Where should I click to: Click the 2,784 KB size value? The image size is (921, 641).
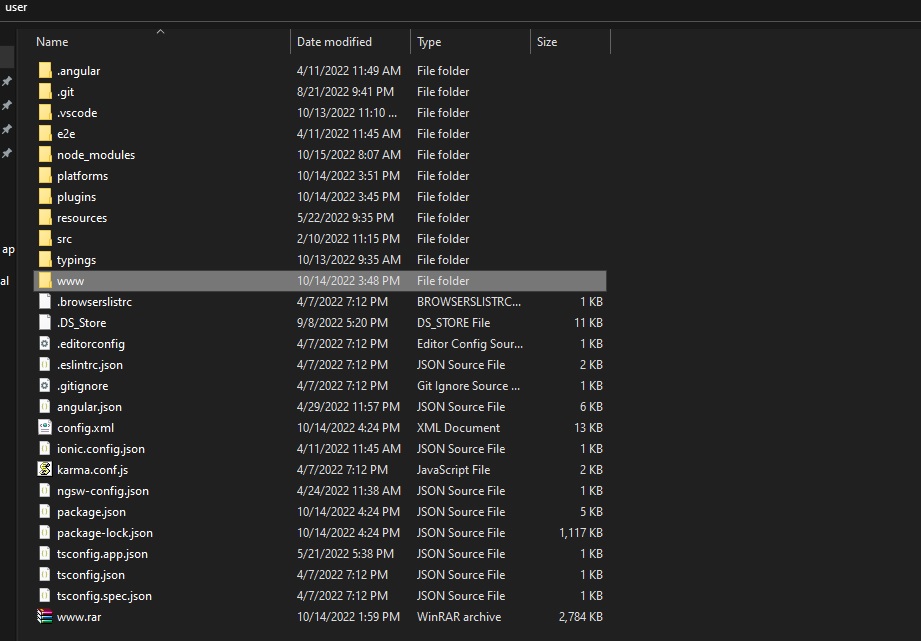[x=580, y=617]
